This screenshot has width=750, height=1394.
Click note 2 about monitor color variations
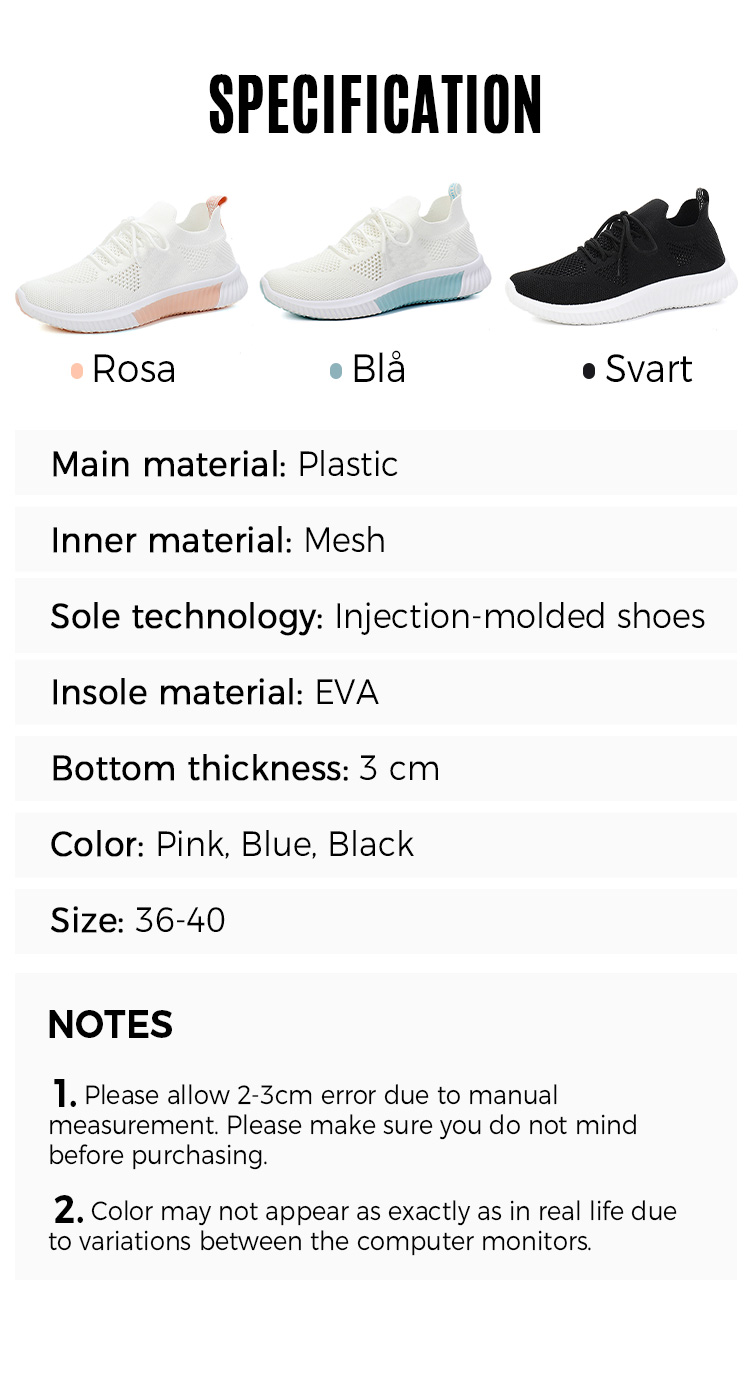363,1226
